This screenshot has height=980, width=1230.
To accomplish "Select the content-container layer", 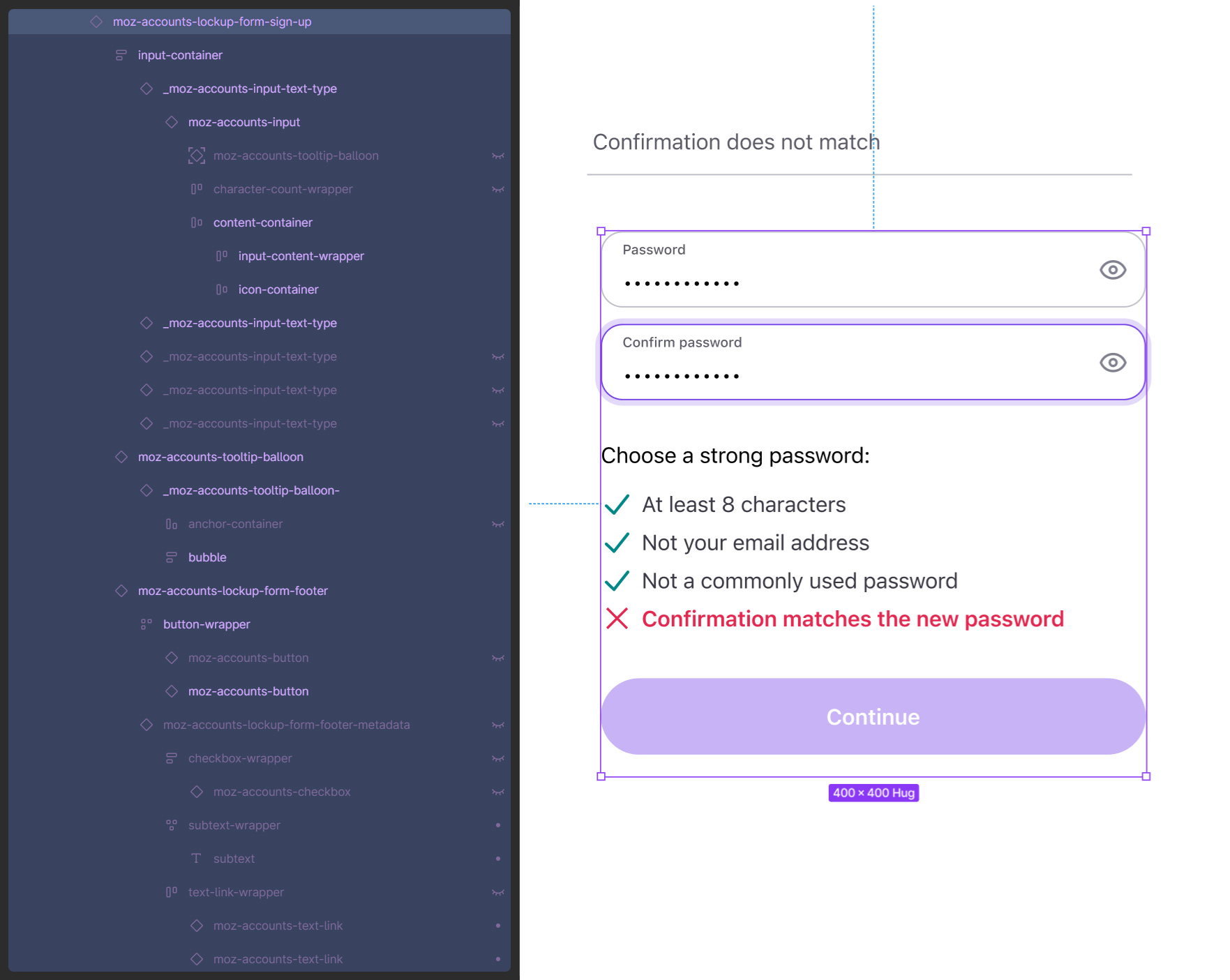I will point(262,223).
